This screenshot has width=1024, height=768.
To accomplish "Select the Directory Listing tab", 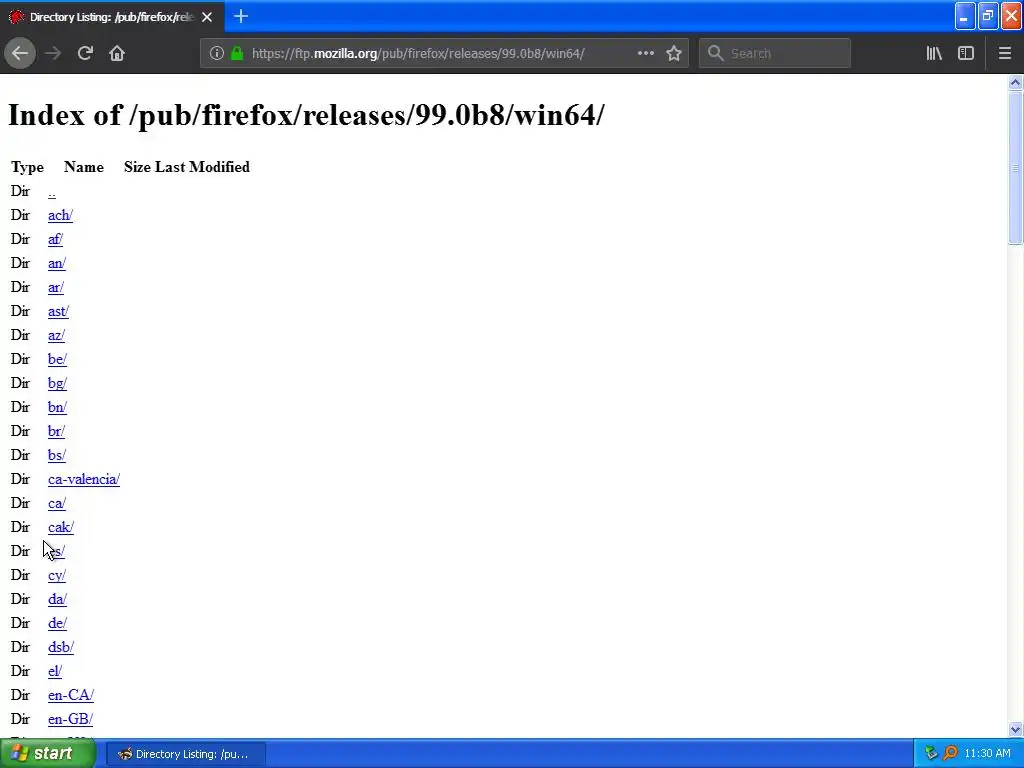I will tap(112, 16).
